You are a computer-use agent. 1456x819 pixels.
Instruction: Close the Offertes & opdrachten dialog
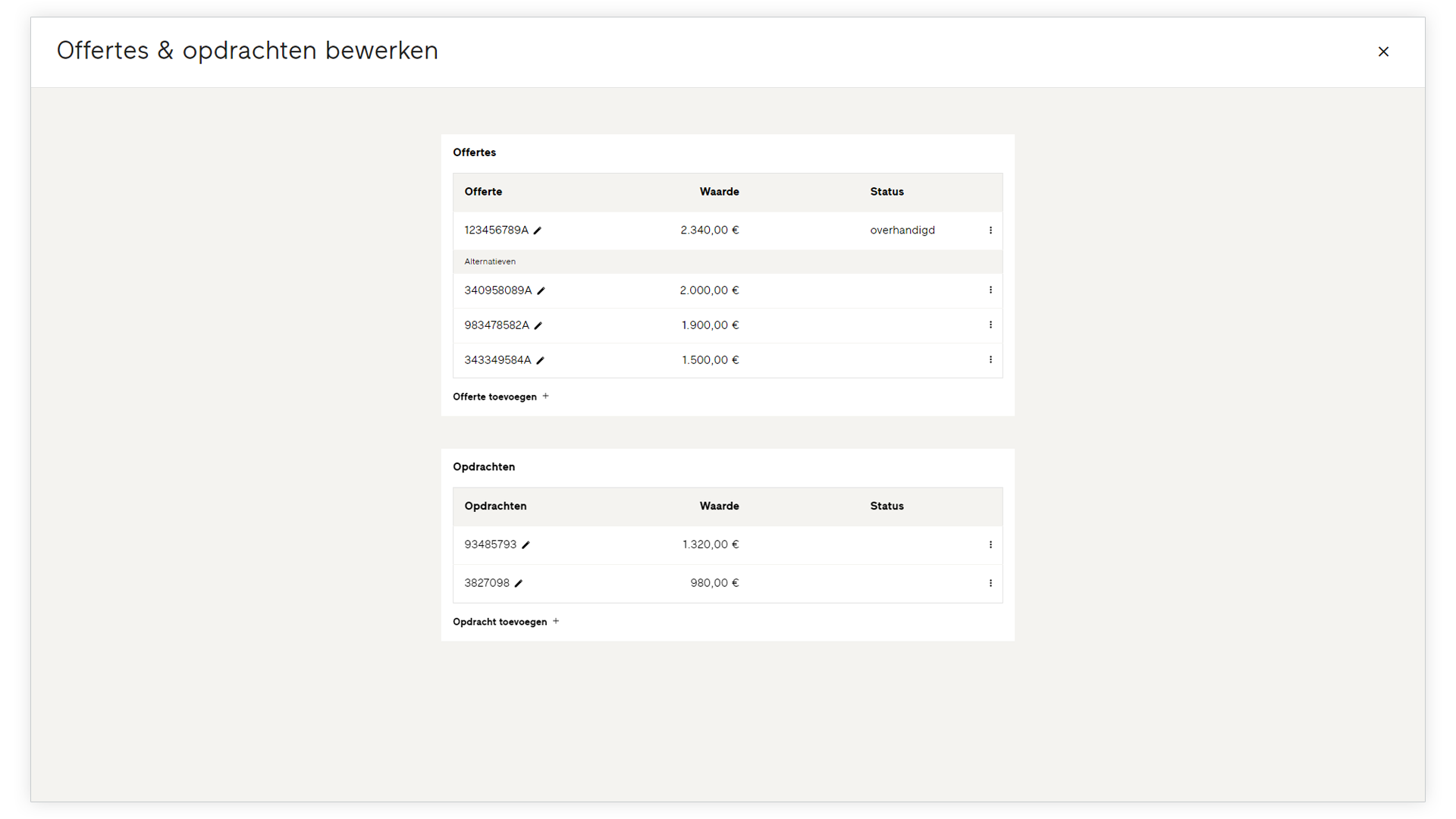point(1383,52)
